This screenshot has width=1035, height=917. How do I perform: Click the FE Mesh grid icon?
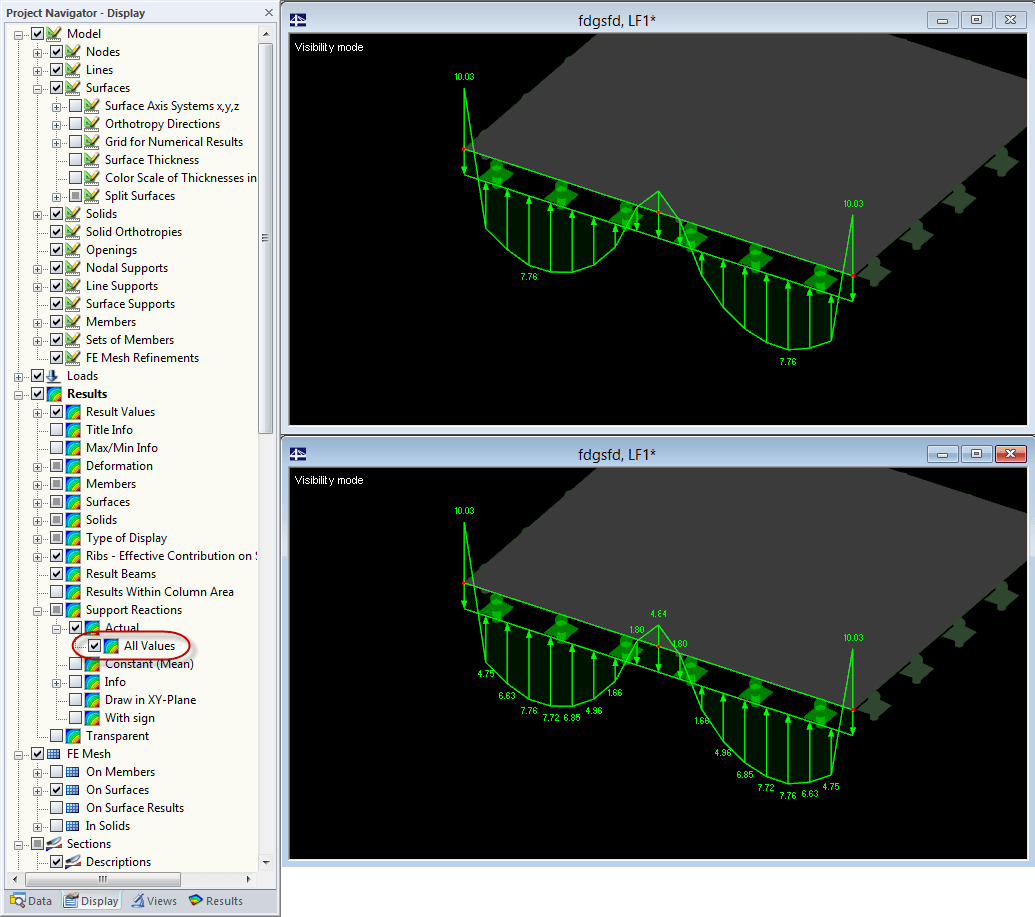(55, 754)
